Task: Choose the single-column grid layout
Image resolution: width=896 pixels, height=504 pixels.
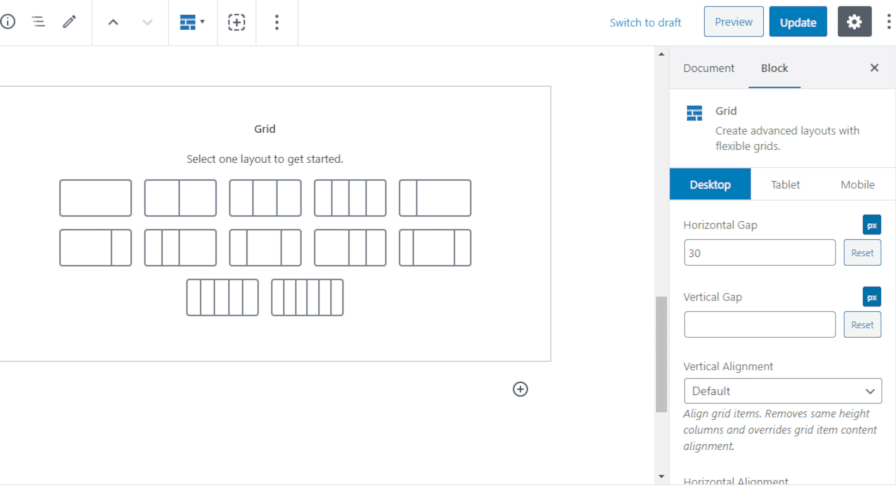Action: tap(95, 198)
